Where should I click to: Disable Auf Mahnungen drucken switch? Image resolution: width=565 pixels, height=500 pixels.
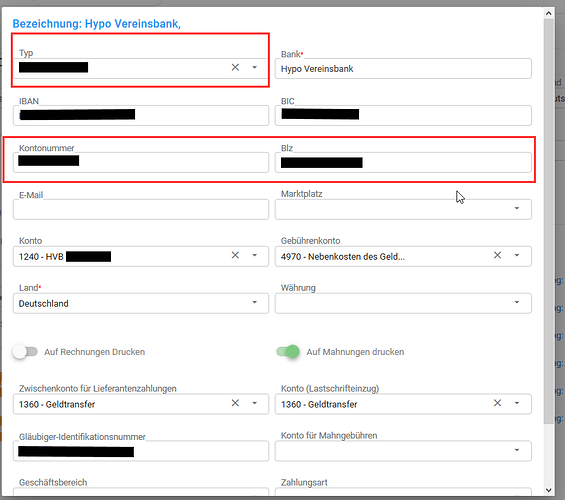(x=288, y=352)
